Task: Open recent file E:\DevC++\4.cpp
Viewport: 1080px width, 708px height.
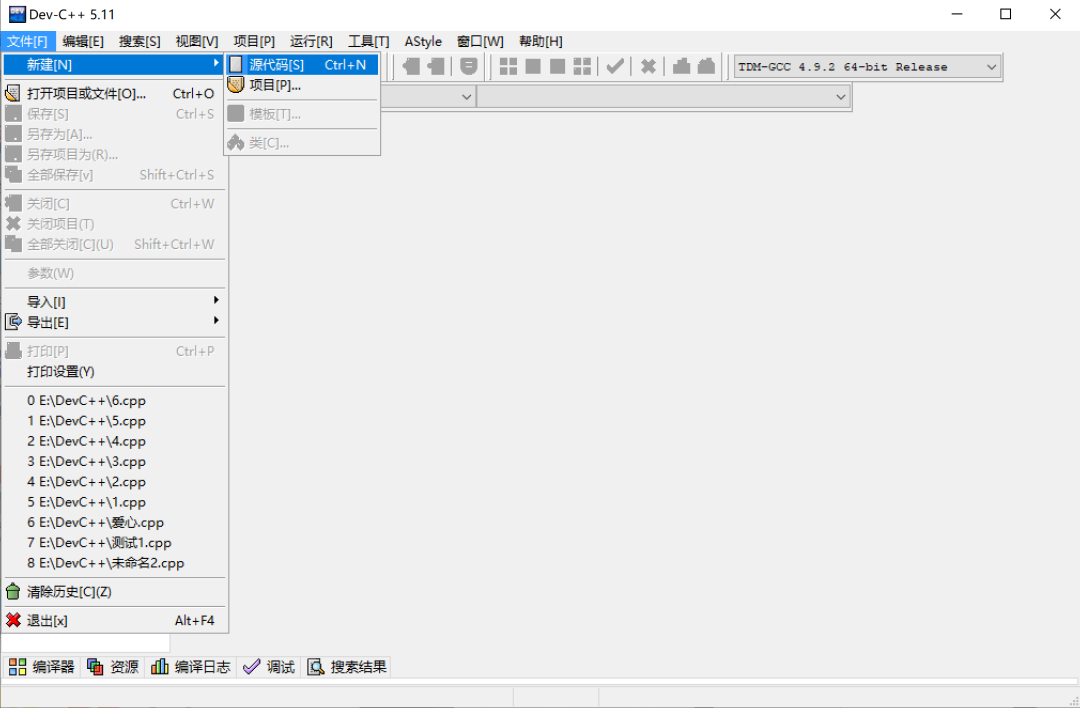Action: tap(114, 441)
